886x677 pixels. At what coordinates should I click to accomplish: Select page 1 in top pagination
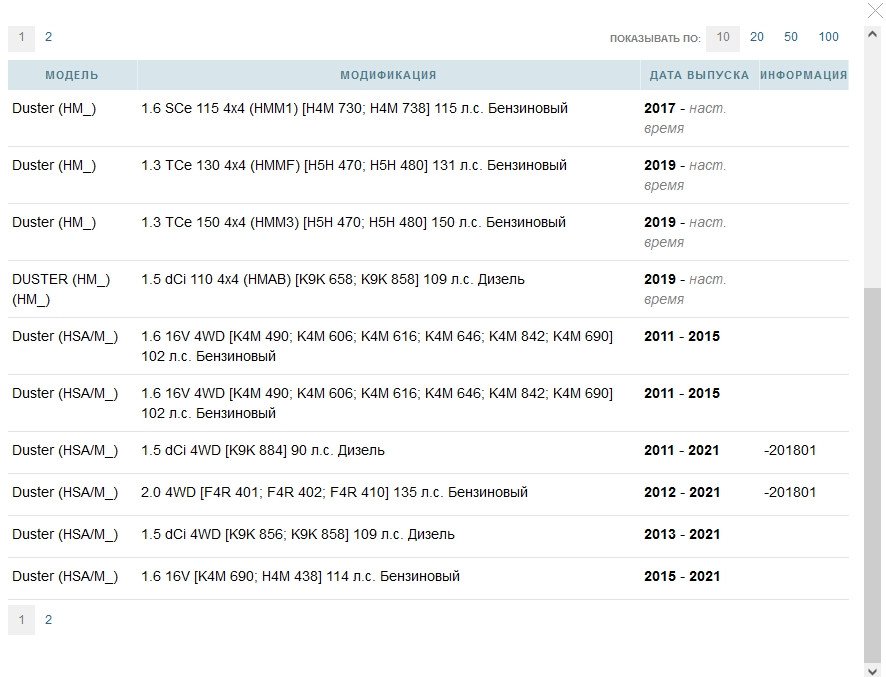point(21,38)
